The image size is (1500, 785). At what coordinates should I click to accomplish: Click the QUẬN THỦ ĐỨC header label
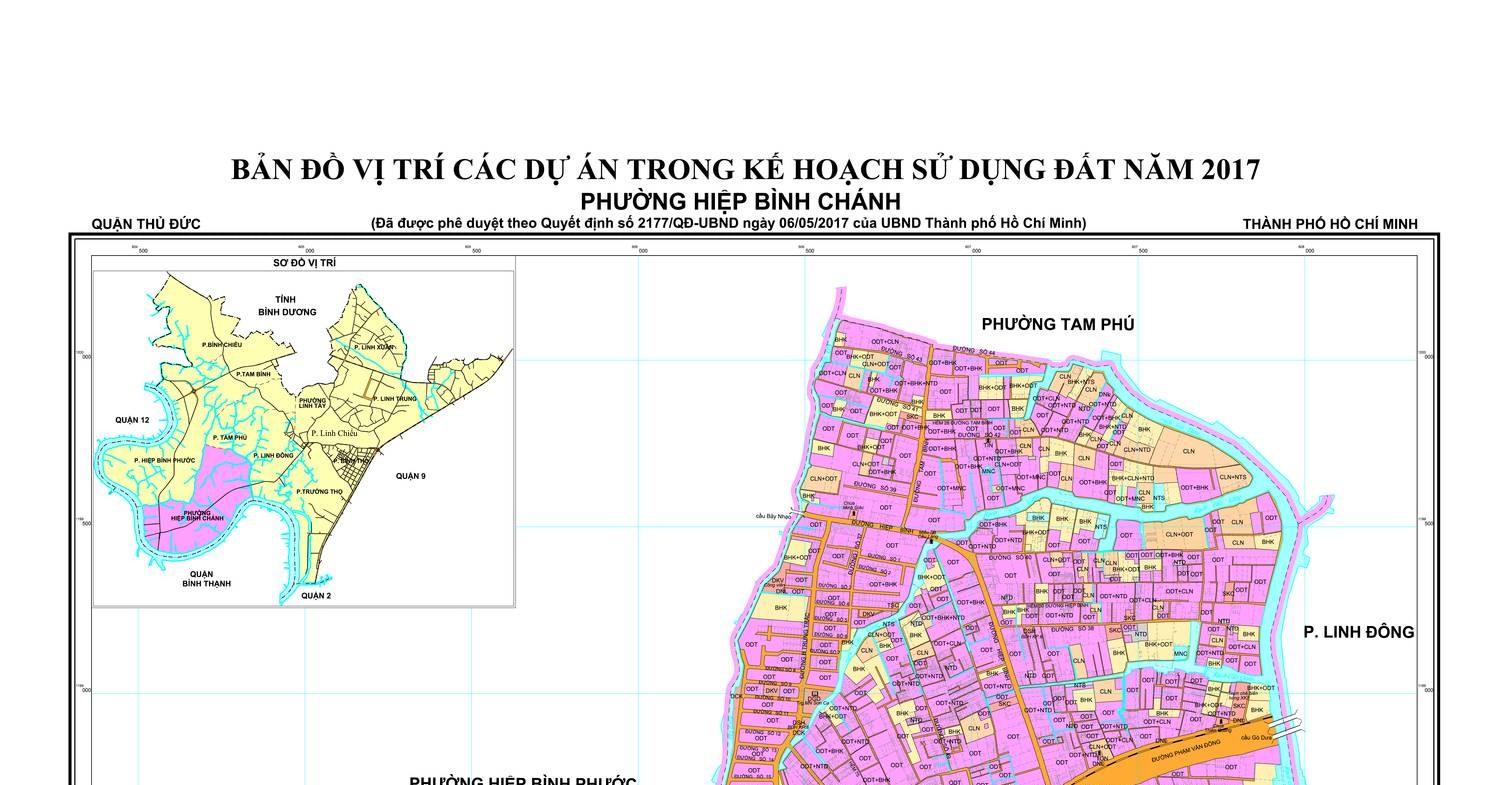pyautogui.click(x=146, y=224)
